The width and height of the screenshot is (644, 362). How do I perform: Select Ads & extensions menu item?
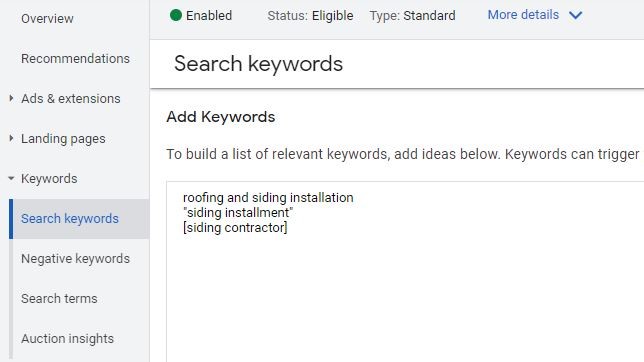coord(71,99)
